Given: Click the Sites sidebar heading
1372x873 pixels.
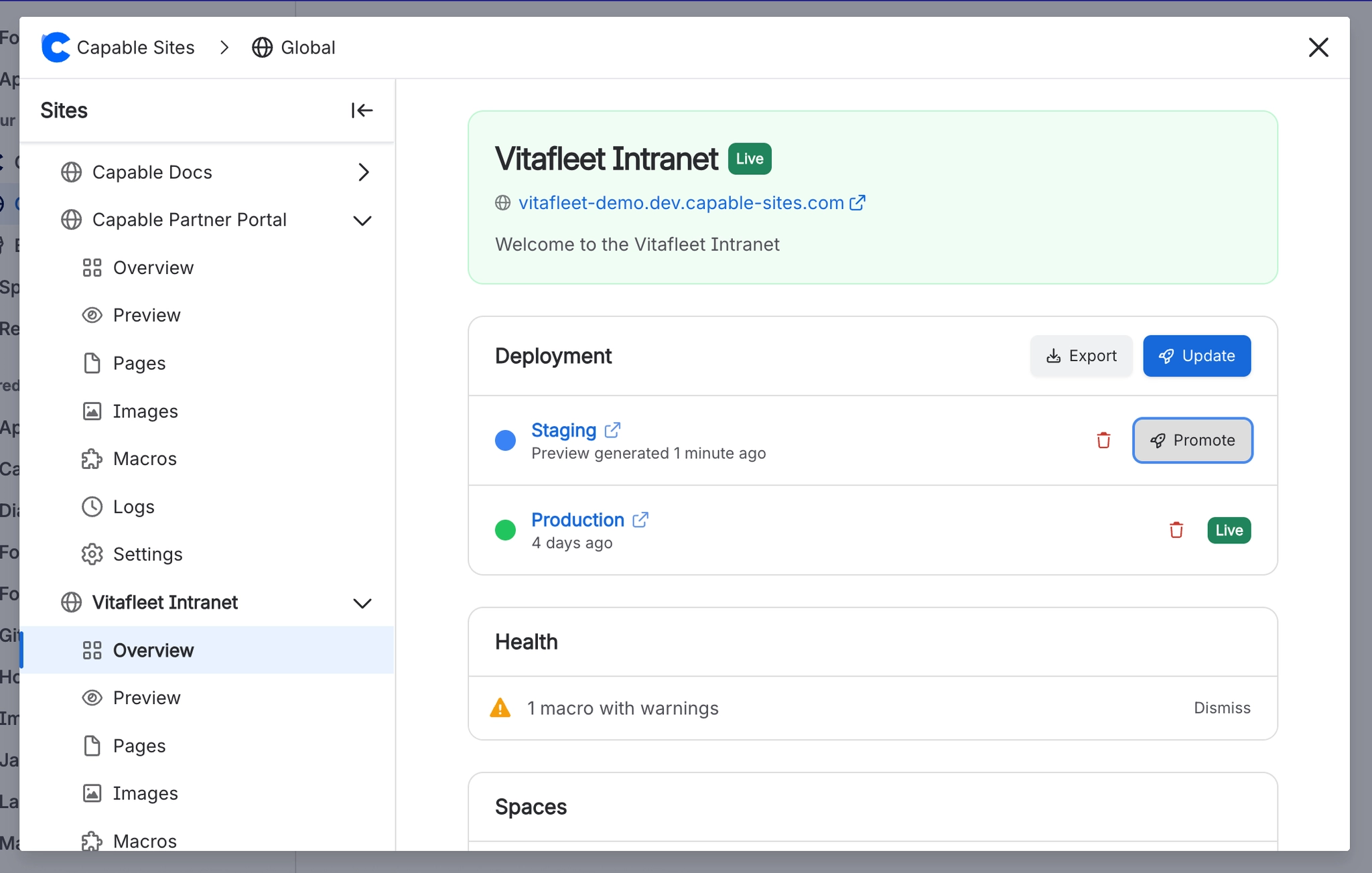Looking at the screenshot, I should (x=64, y=111).
